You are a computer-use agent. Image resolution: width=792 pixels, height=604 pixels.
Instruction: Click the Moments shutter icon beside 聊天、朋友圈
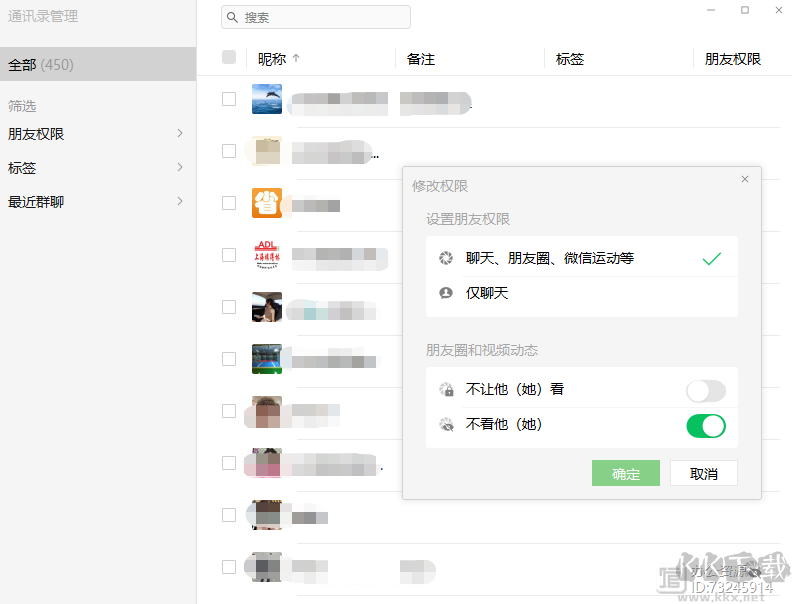pos(446,258)
